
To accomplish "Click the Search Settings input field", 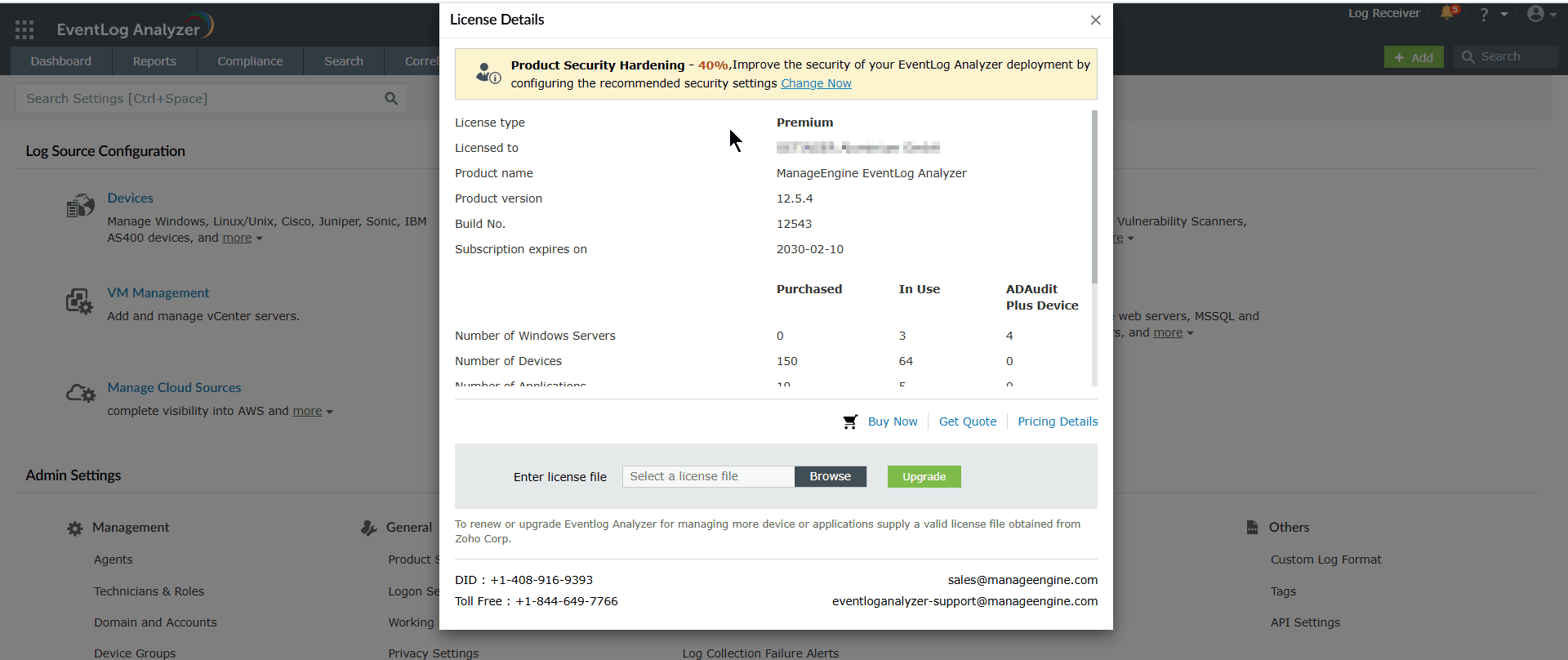I will [x=212, y=99].
